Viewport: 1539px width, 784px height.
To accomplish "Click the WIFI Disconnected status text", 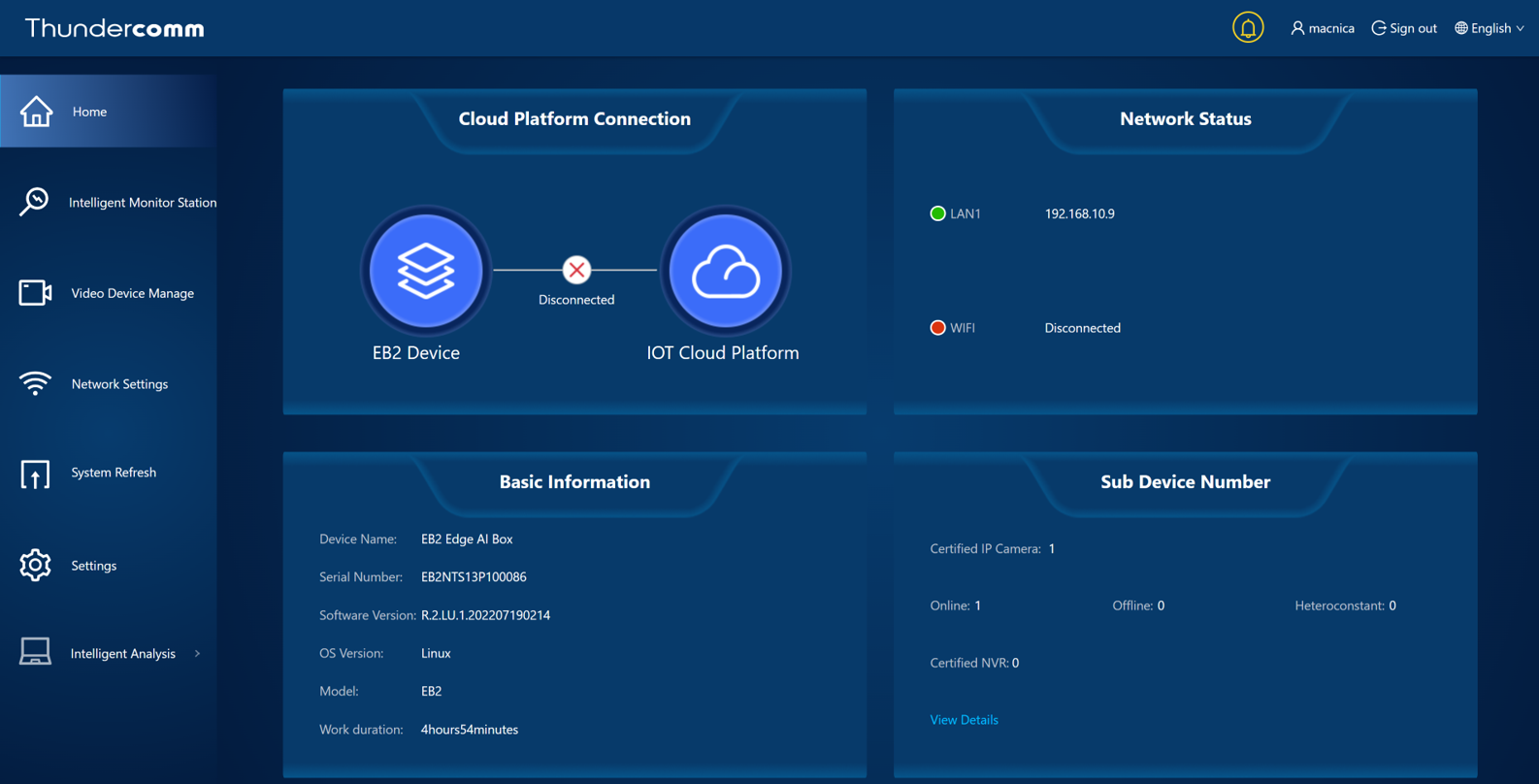I will (1082, 328).
